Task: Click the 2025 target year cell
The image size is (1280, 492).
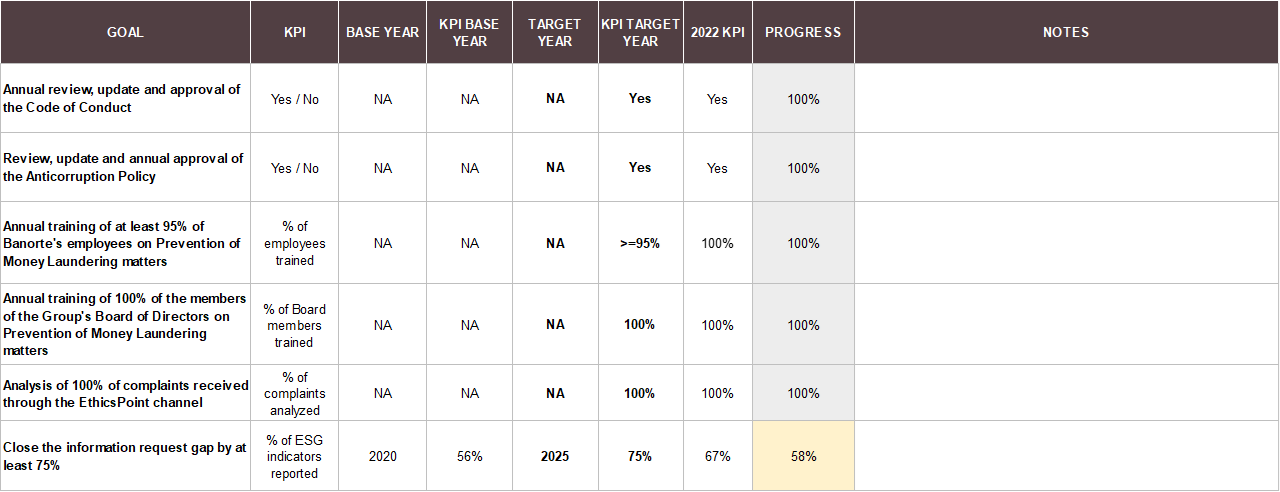Action: coord(555,456)
